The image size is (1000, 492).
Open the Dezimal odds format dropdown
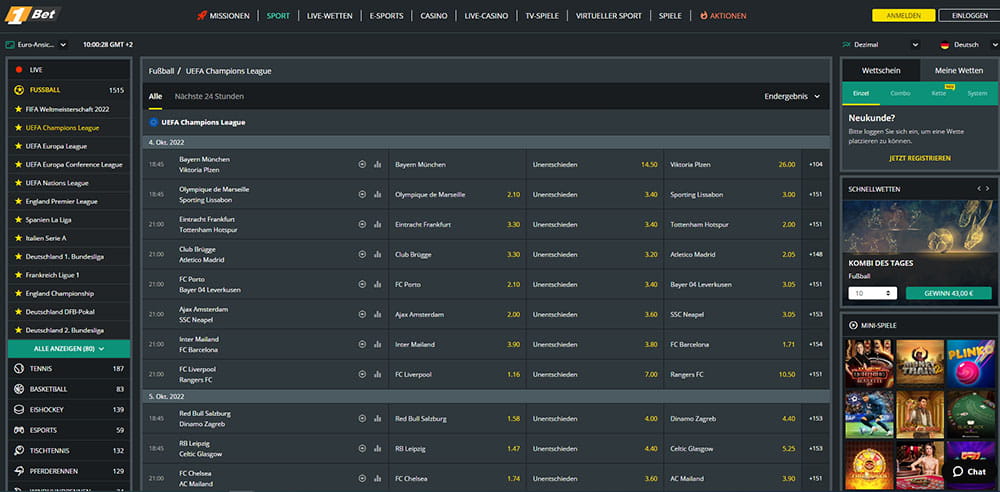[x=880, y=45]
